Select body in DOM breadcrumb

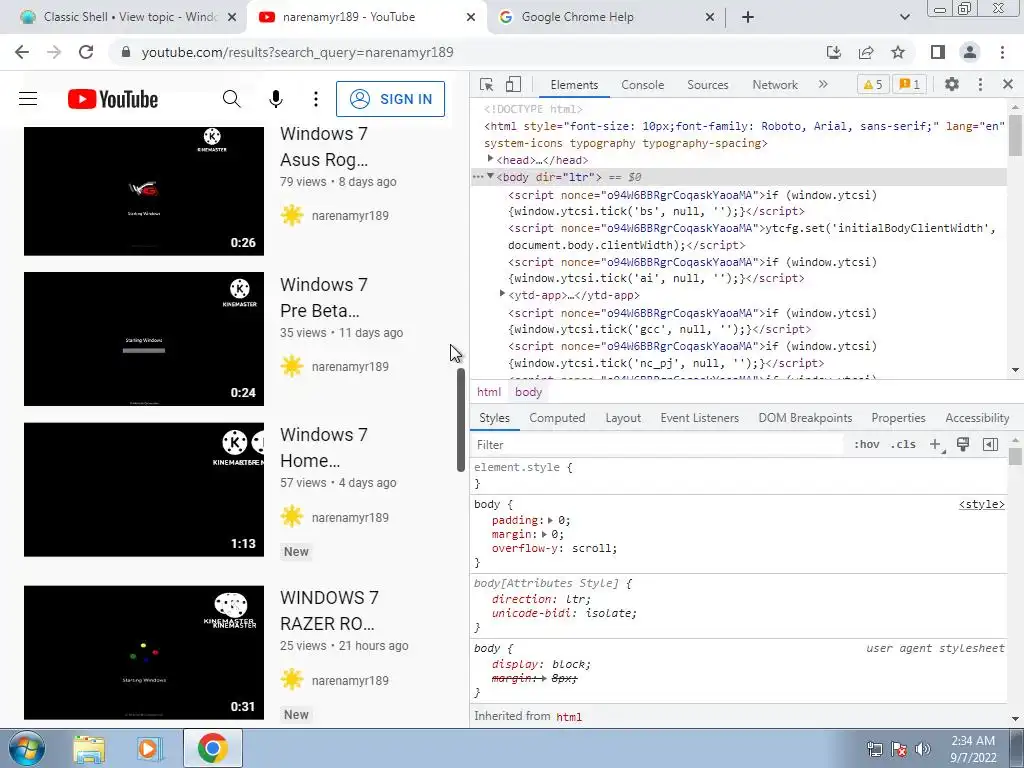coord(528,392)
